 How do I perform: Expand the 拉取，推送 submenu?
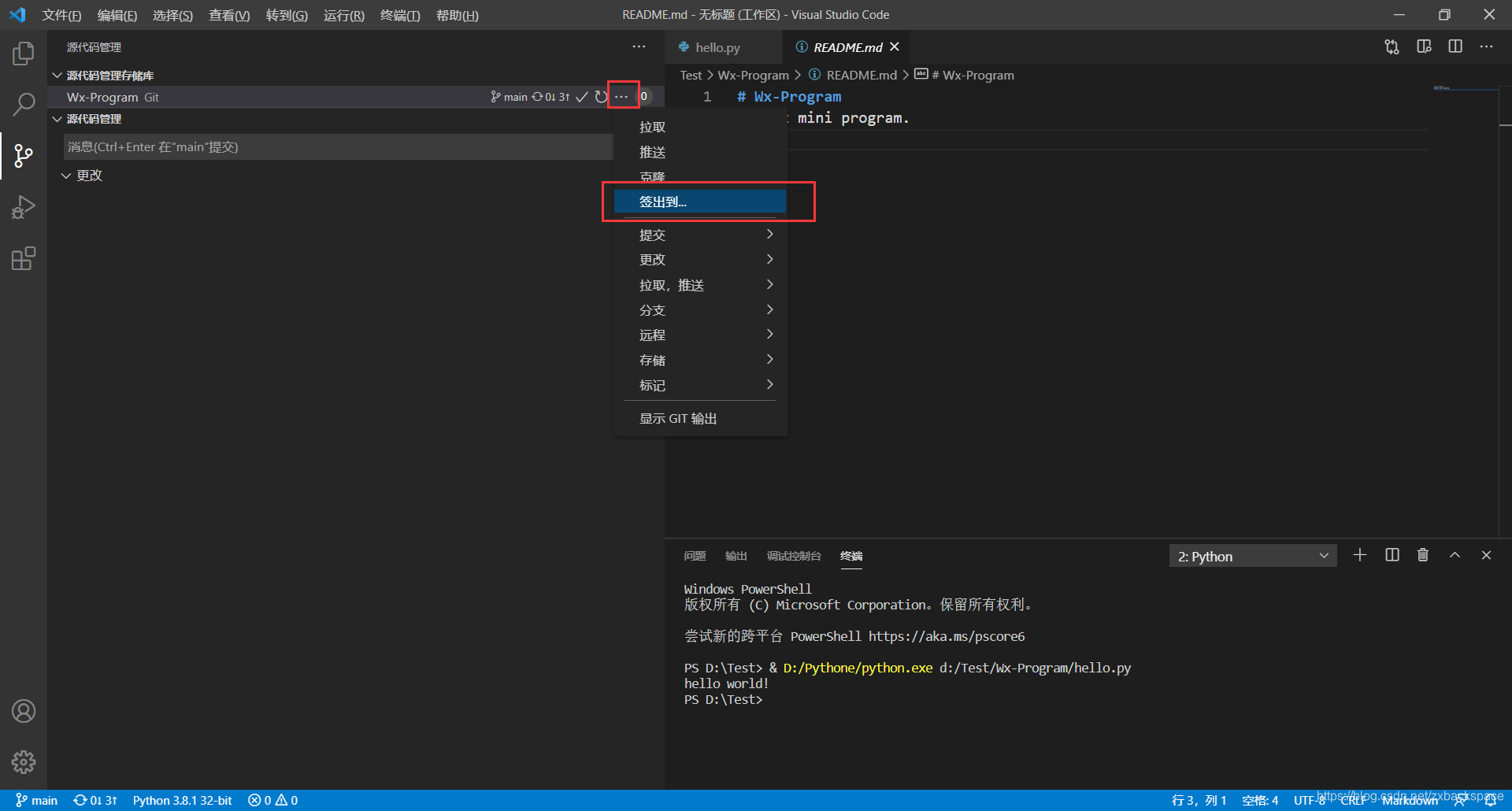pyautogui.click(x=700, y=285)
